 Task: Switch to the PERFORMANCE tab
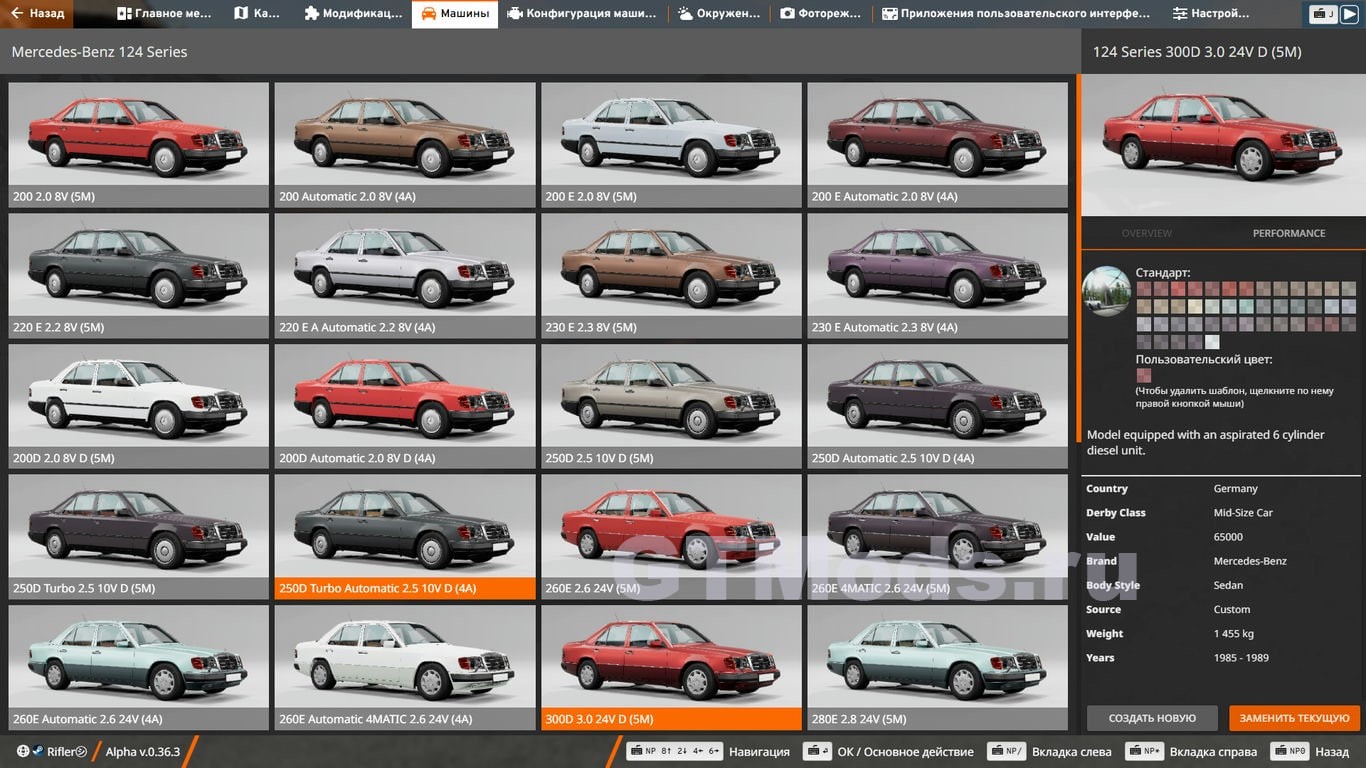pyautogui.click(x=1289, y=233)
